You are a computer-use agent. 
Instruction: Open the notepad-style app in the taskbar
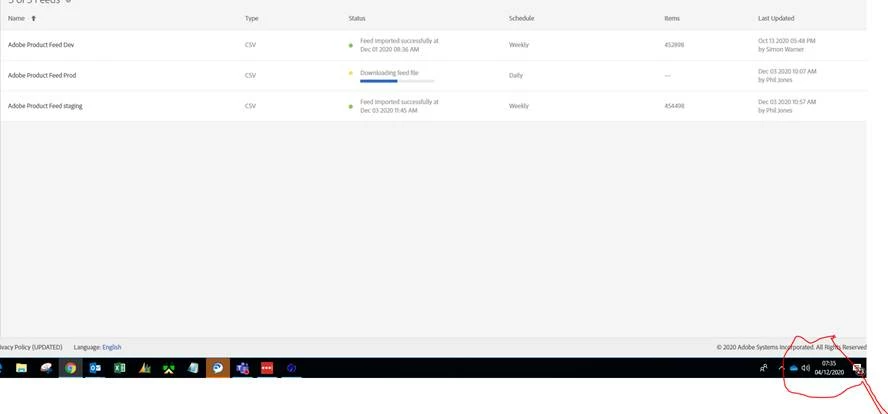click(193, 368)
